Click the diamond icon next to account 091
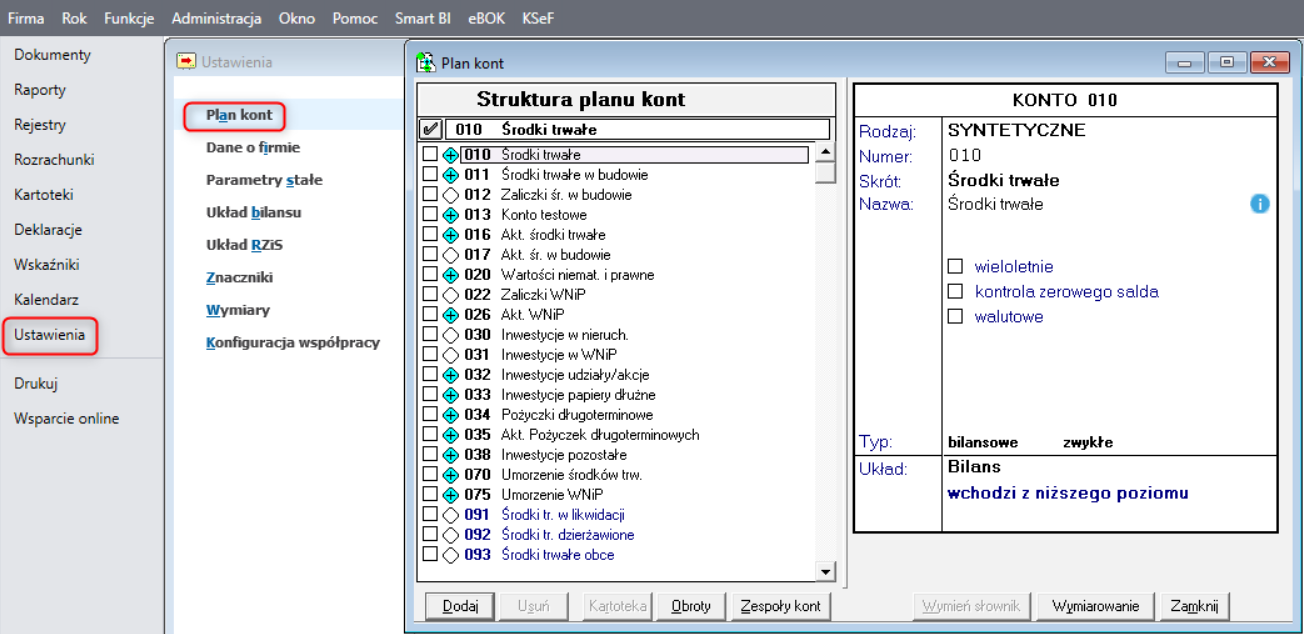Viewport: 1304px width, 634px height. [x=450, y=515]
